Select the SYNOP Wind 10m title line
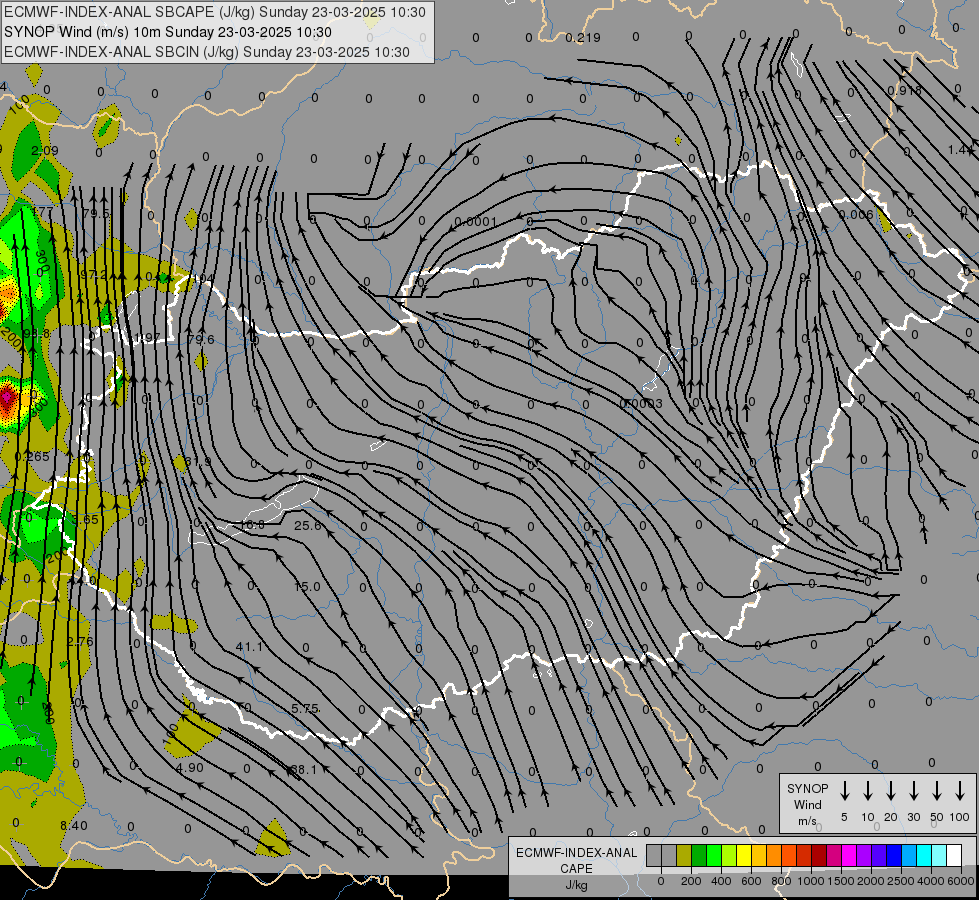 coord(168,32)
